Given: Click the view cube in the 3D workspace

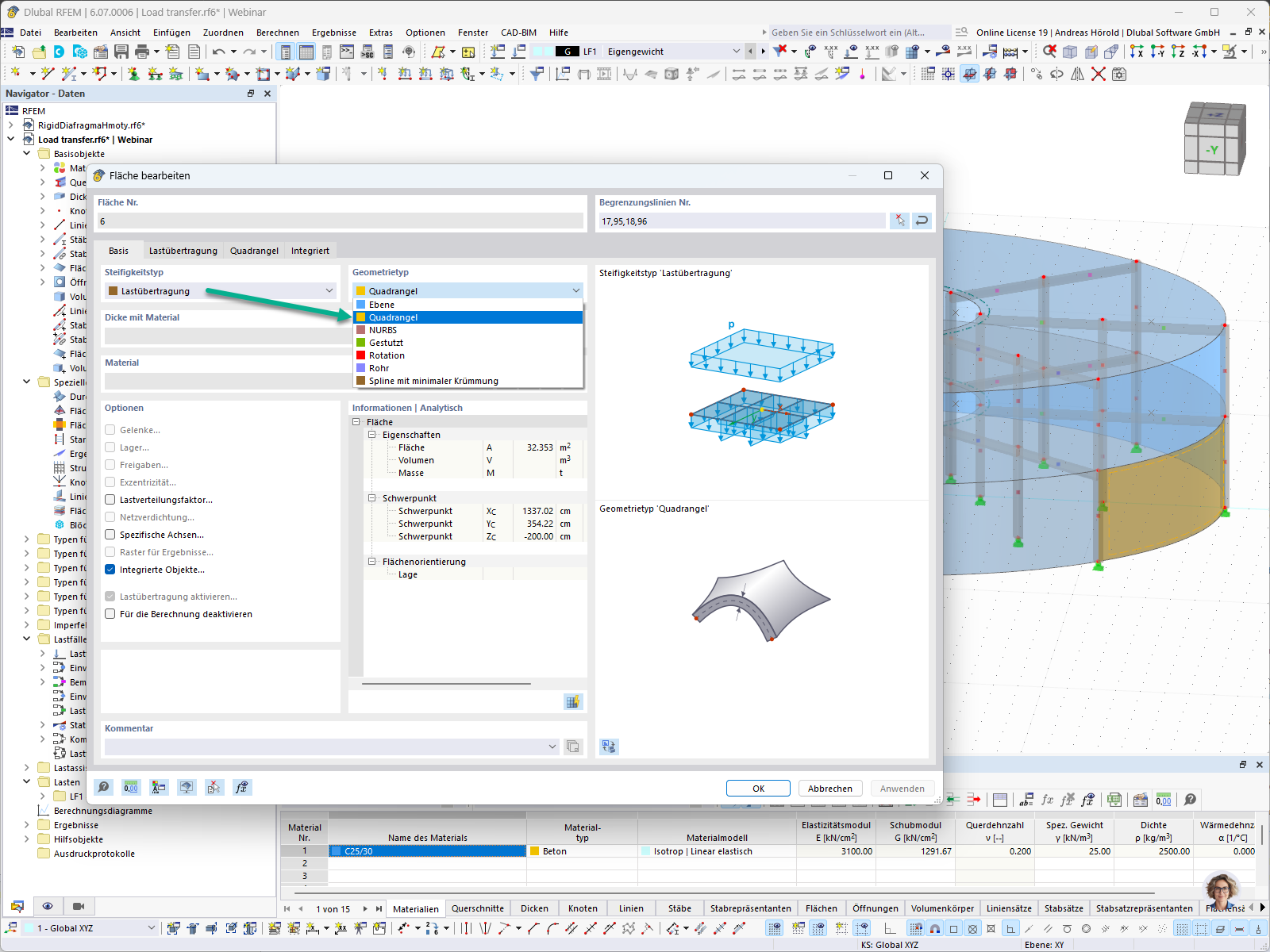Looking at the screenshot, I should click(1214, 139).
